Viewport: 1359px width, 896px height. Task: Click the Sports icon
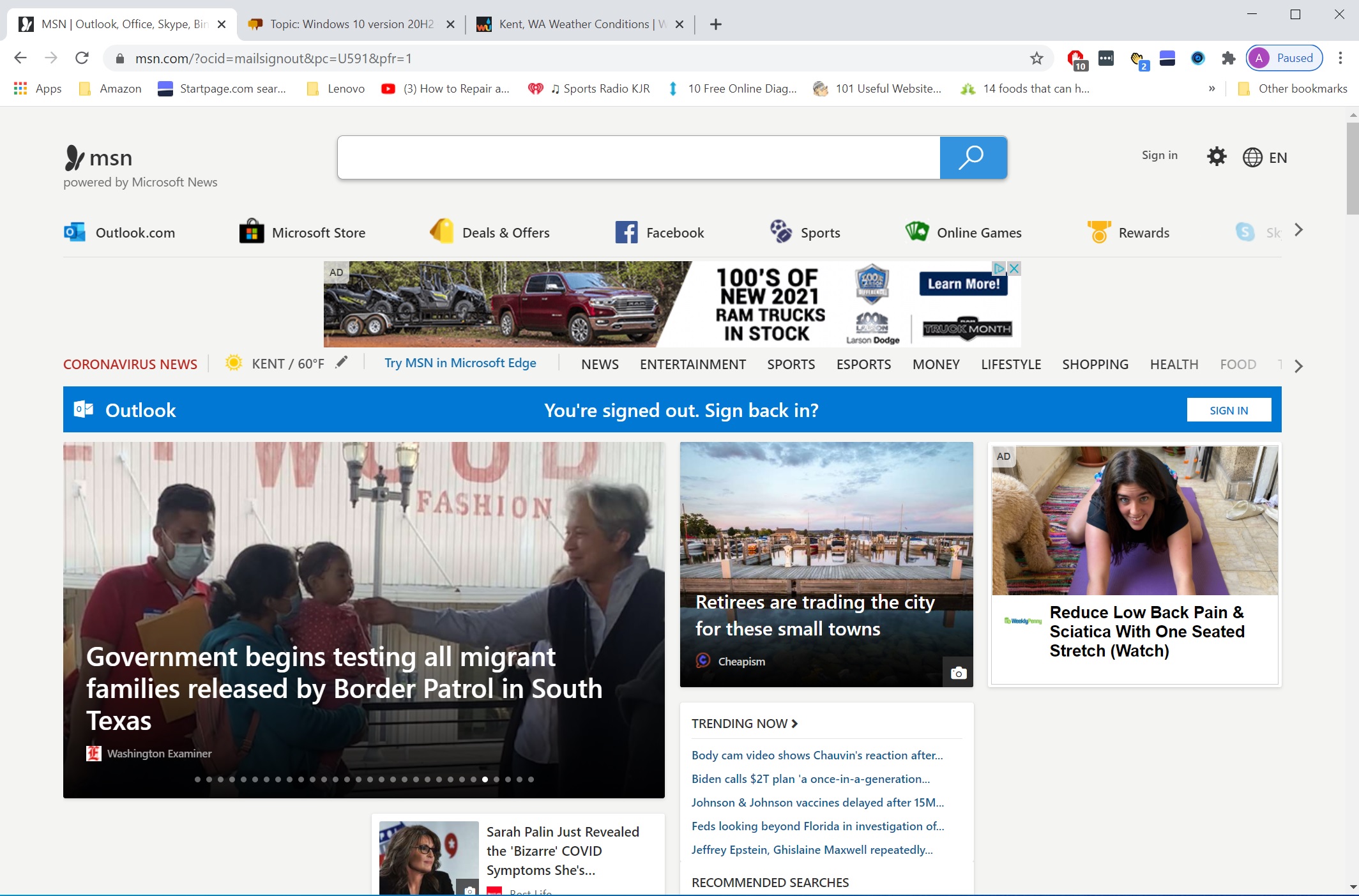click(x=780, y=232)
